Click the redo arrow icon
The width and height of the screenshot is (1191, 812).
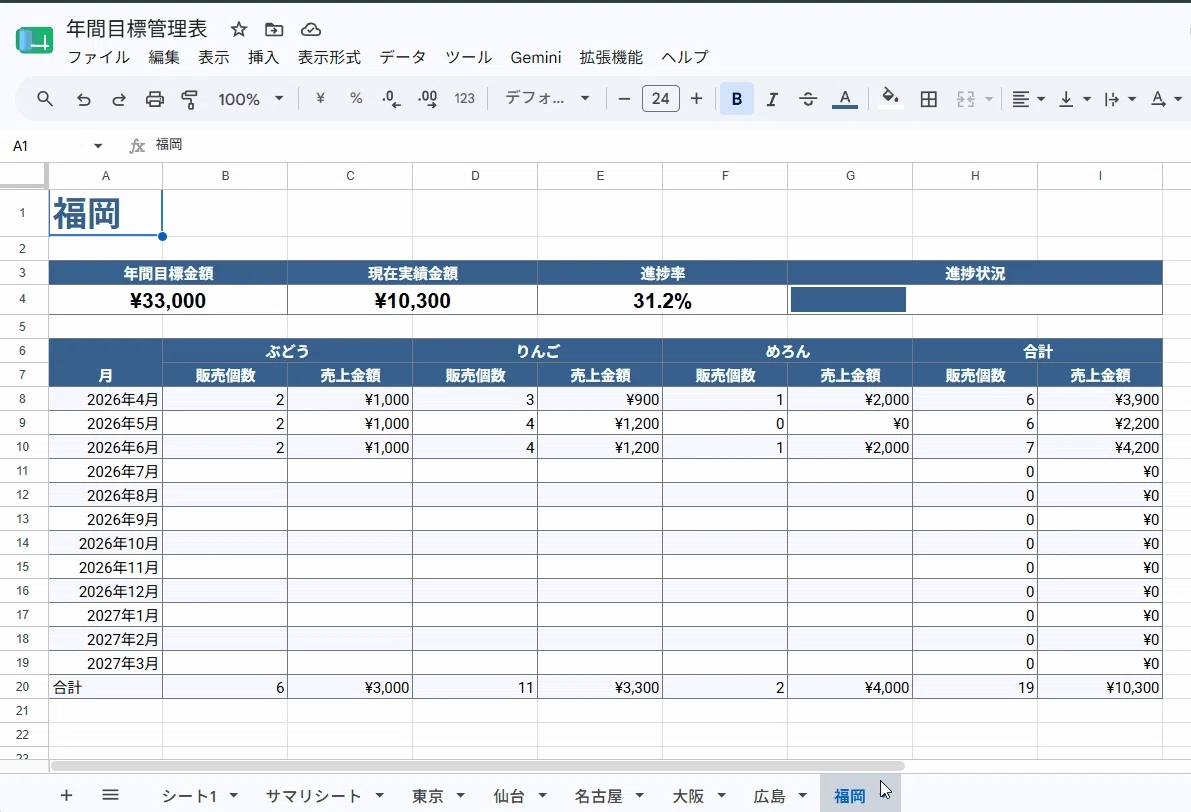(119, 99)
